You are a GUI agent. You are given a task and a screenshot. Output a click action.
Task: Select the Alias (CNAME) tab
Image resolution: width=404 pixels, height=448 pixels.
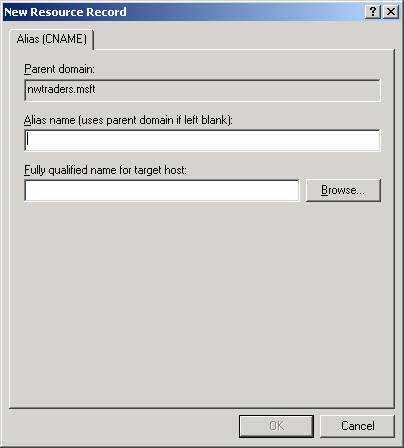pyautogui.click(x=52, y=39)
